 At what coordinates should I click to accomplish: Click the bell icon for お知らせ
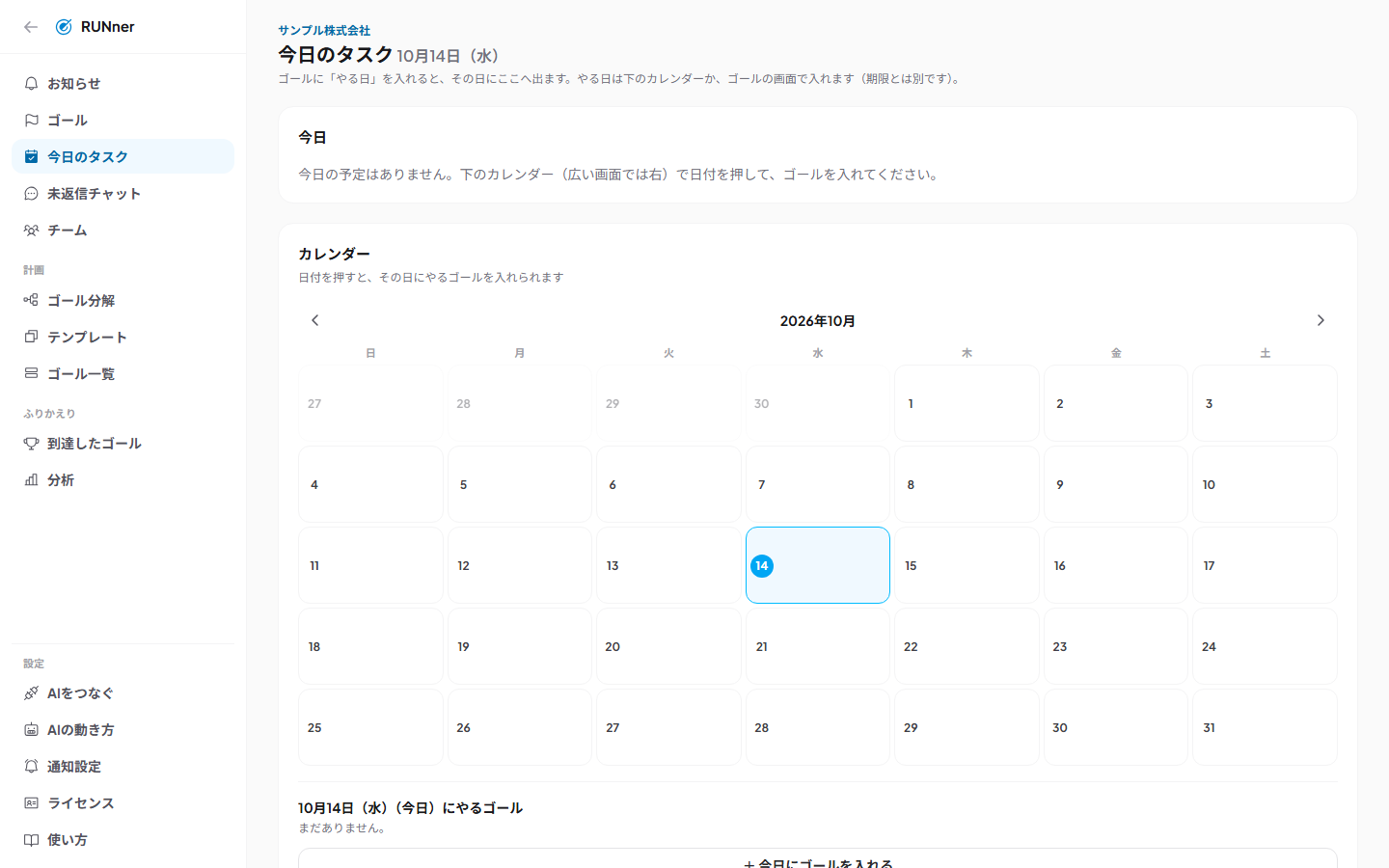pos(31,84)
